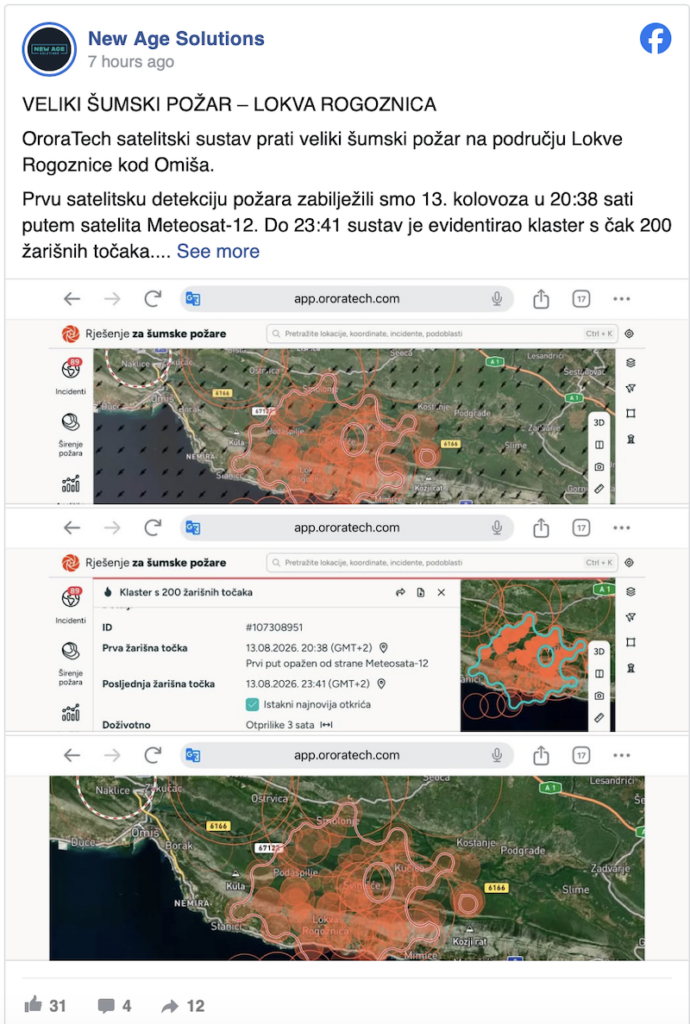Click reload icon in second screenshot

point(153,528)
